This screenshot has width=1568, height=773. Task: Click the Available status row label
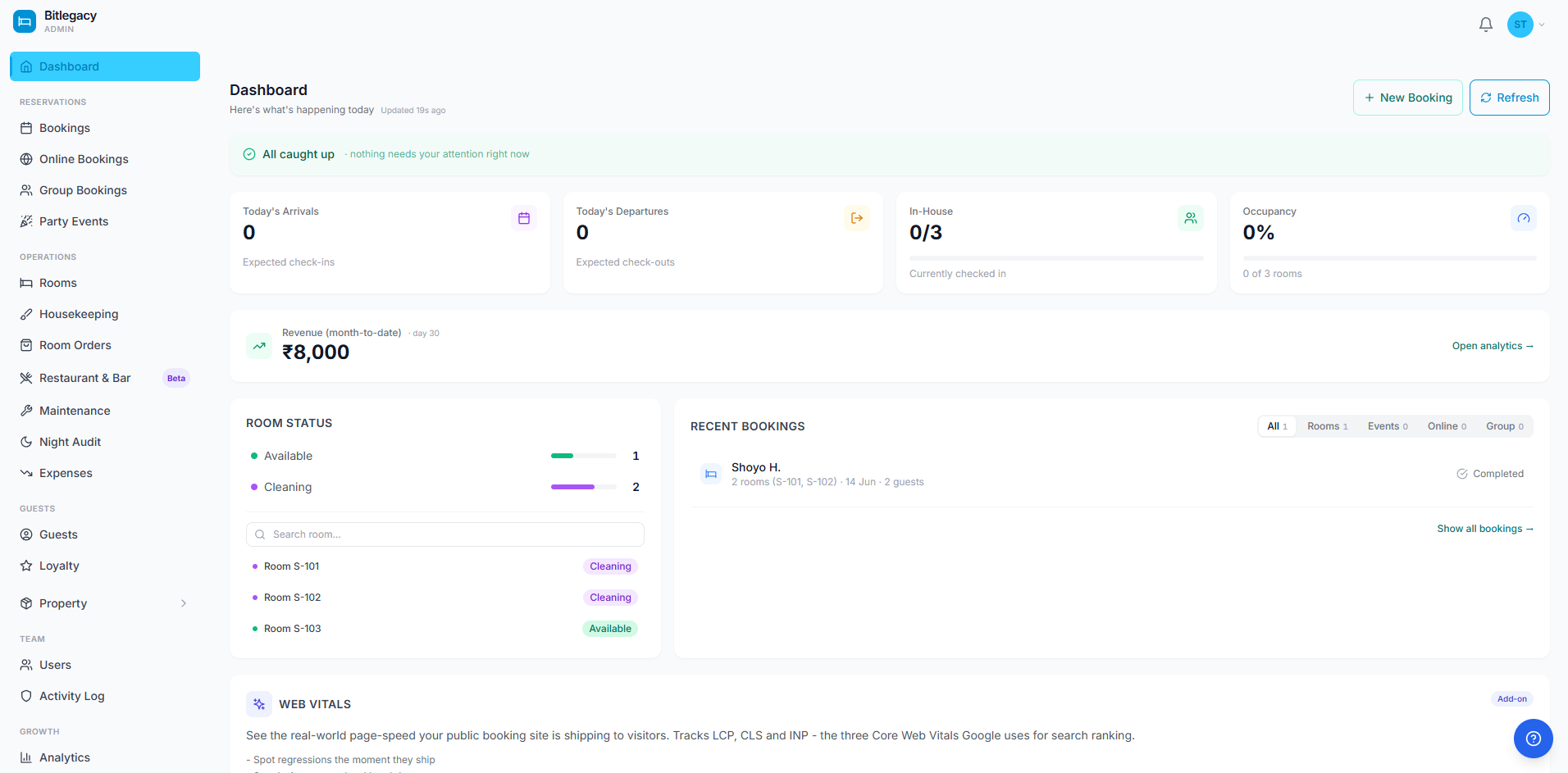click(288, 456)
